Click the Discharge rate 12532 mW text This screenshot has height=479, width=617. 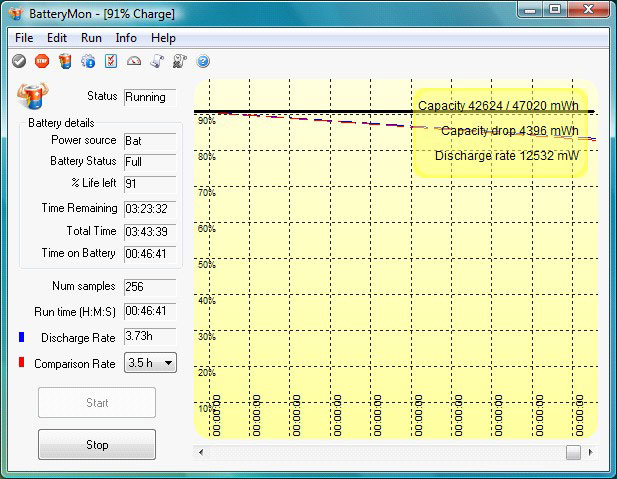click(507, 155)
